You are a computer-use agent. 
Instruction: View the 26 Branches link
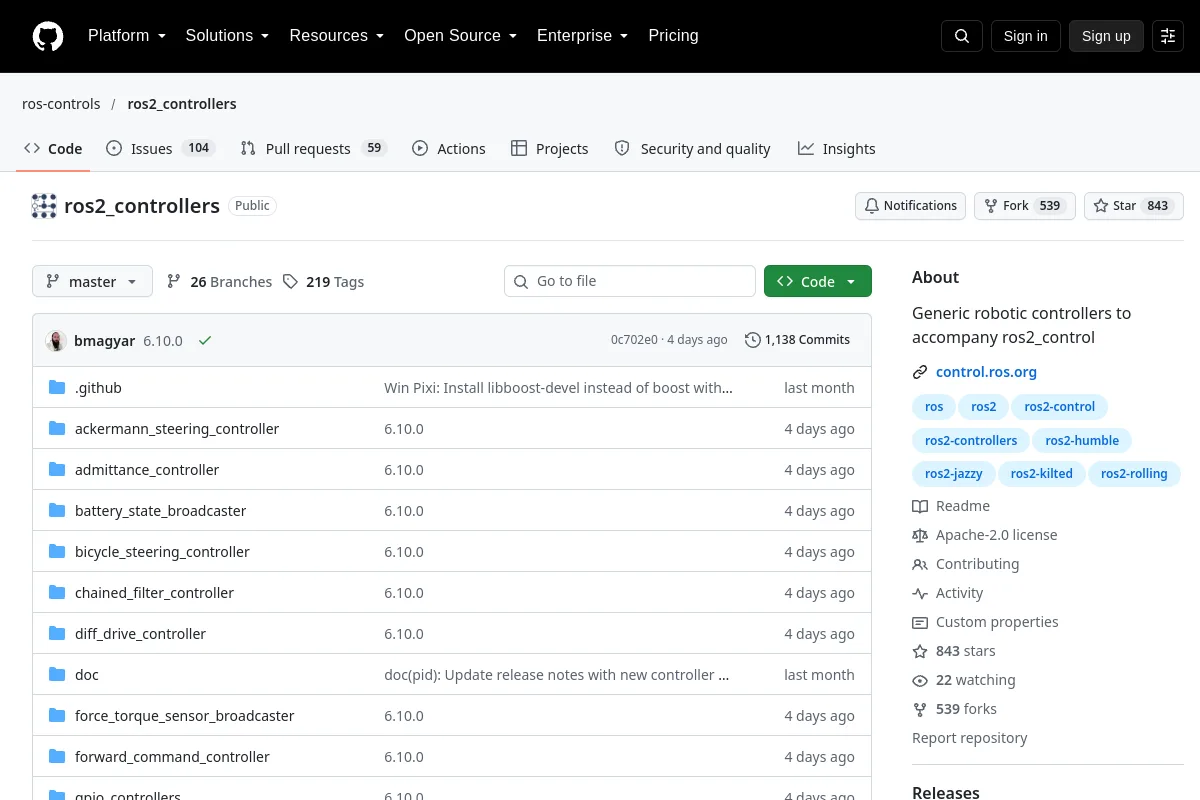[x=220, y=282]
